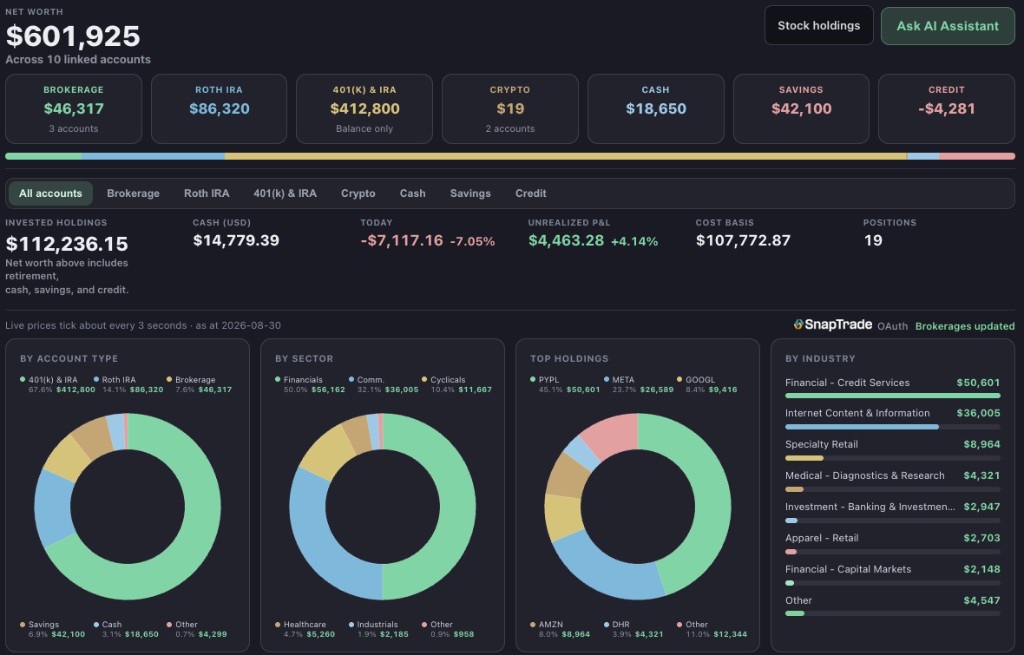Switch to the Roth IRA tab

point(206,193)
